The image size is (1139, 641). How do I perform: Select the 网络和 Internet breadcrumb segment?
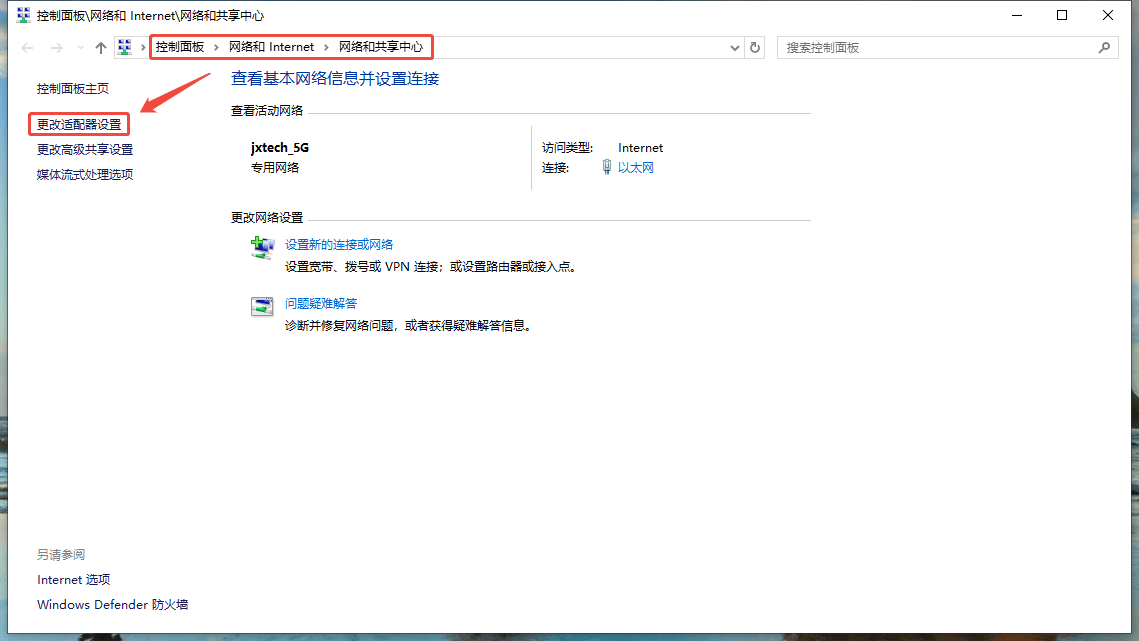pyautogui.click(x=271, y=47)
